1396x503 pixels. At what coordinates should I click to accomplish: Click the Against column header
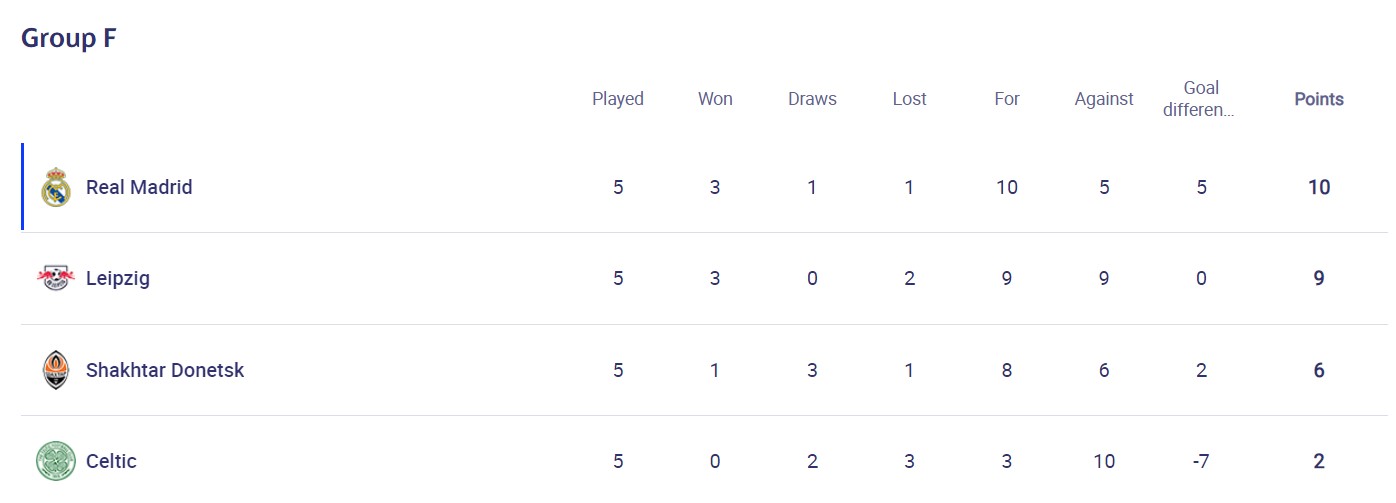pyautogui.click(x=1104, y=99)
